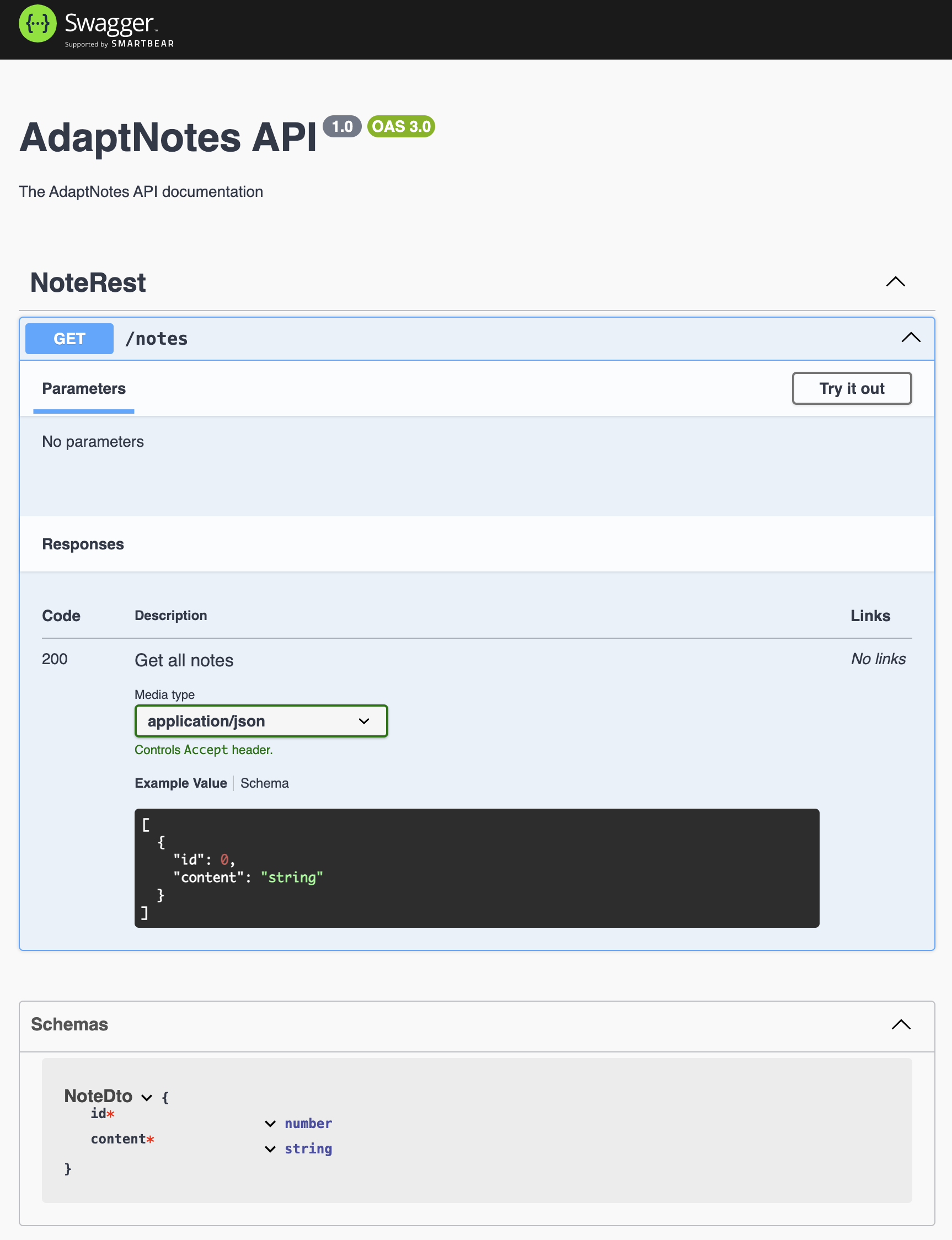Click the Try it out button
The width and height of the screenshot is (952, 1240).
tap(852, 388)
